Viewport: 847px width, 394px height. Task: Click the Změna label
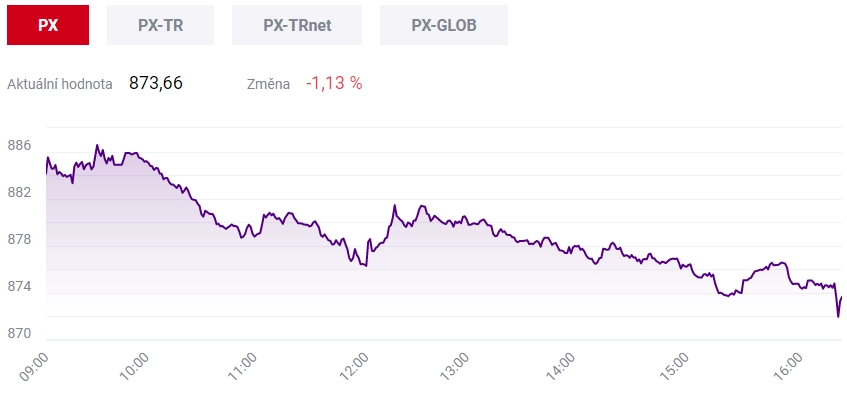tap(268, 84)
